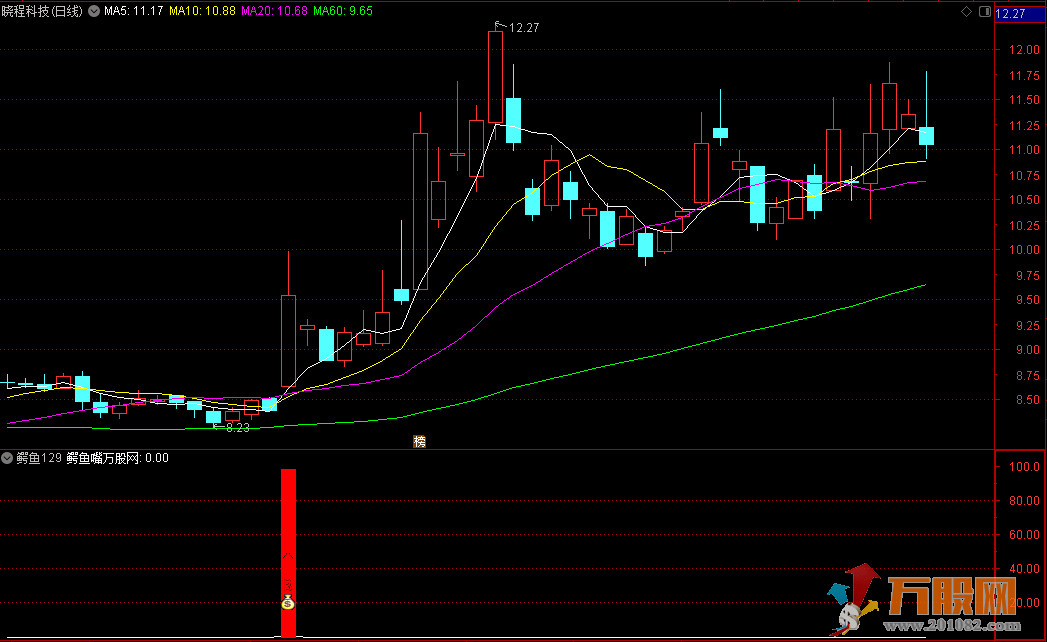Click the 12.00 price axis label
The image size is (1047, 642).
tap(1024, 49)
